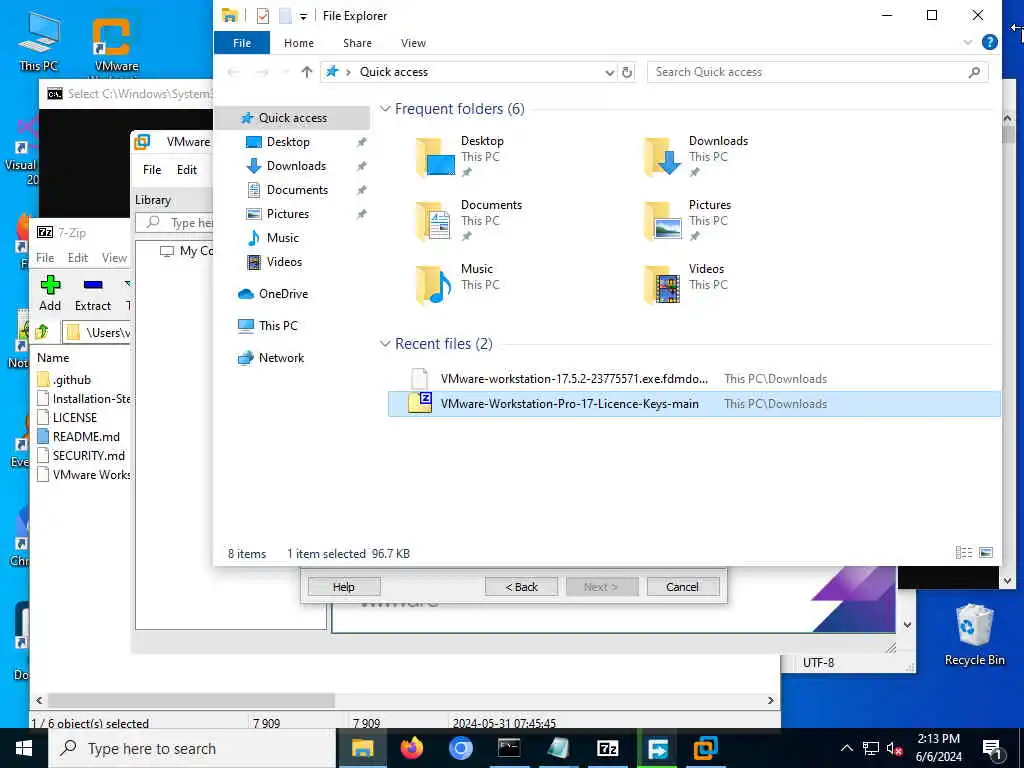Open the VMware Workstation taskbar icon

pos(706,748)
